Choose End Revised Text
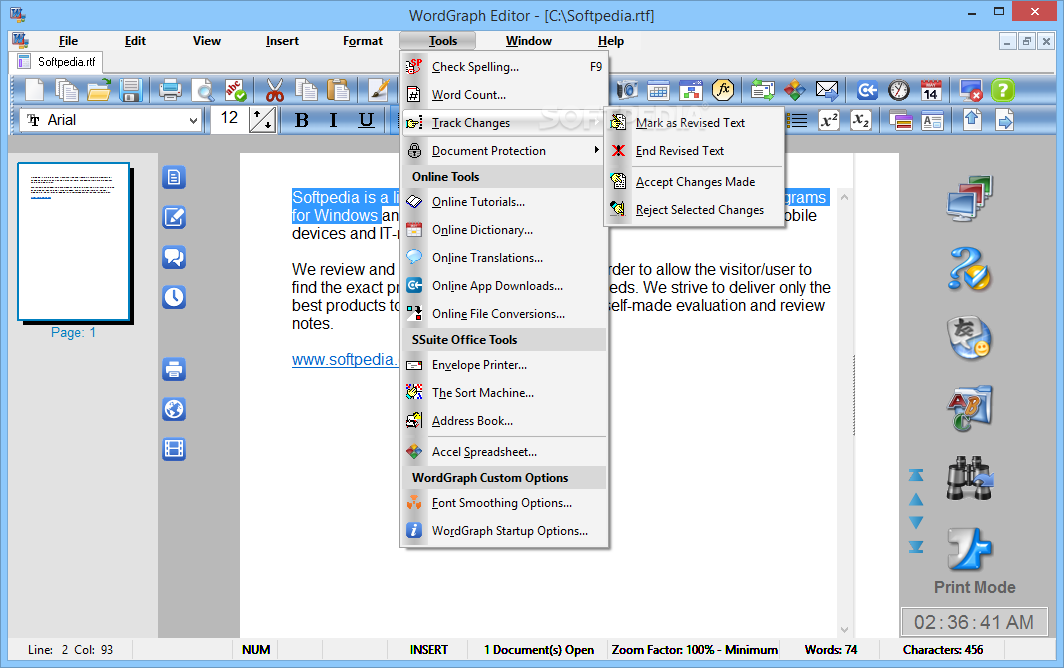1064x668 pixels. pyautogui.click(x=694, y=151)
